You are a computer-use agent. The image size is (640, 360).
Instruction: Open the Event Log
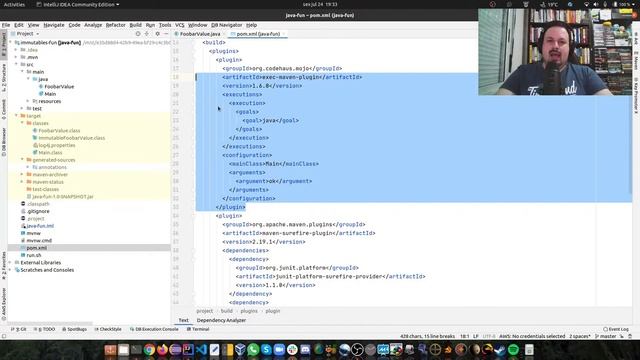point(616,329)
